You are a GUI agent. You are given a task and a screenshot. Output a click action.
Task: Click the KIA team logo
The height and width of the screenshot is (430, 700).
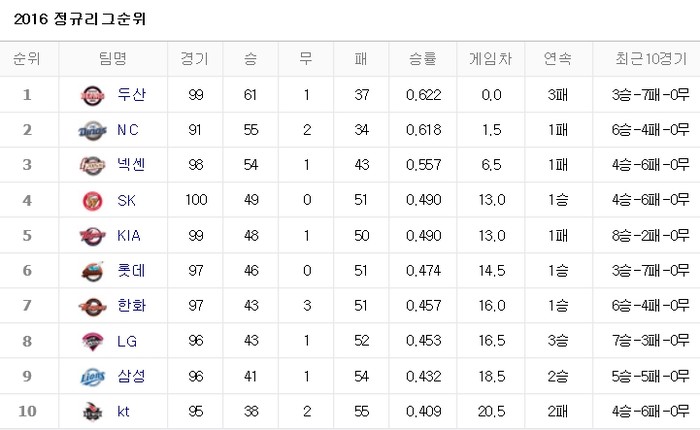(x=92, y=235)
